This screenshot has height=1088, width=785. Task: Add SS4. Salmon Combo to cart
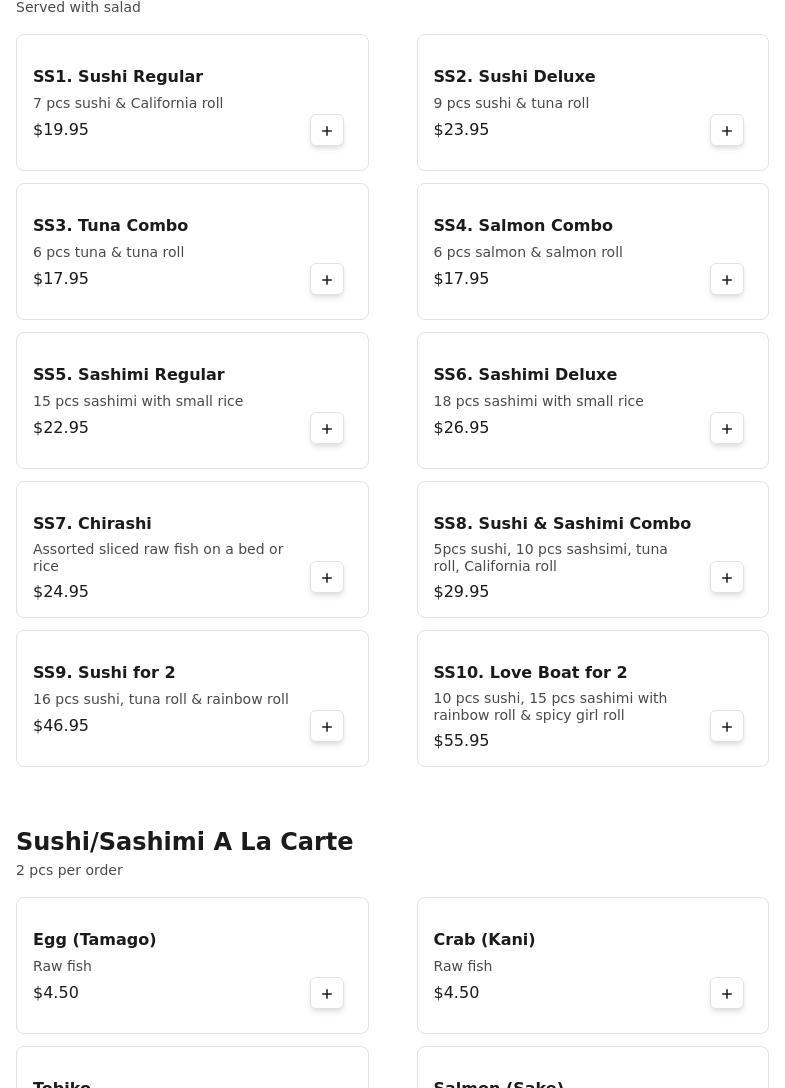[x=727, y=280]
